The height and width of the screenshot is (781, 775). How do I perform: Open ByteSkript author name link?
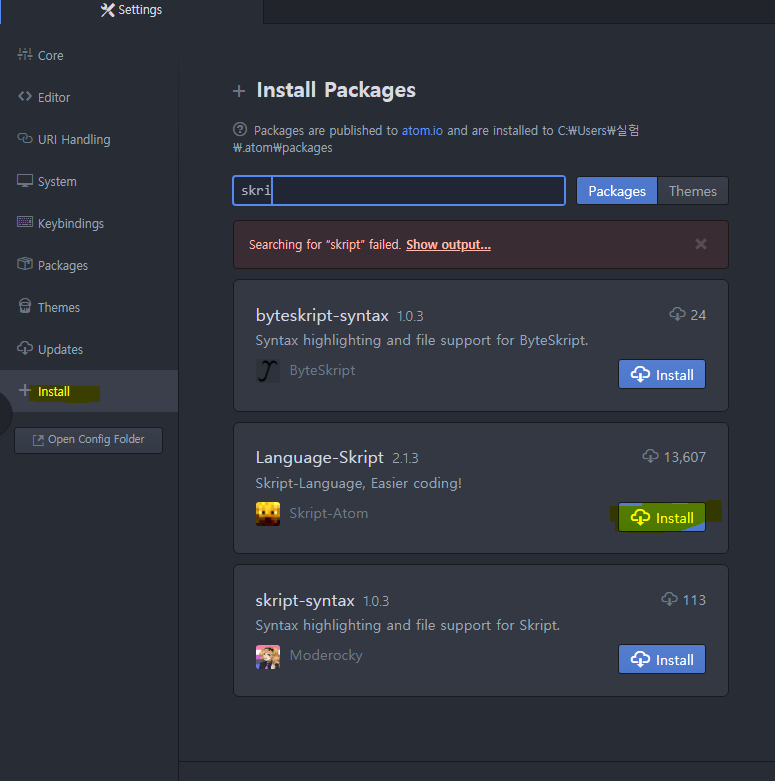click(322, 370)
